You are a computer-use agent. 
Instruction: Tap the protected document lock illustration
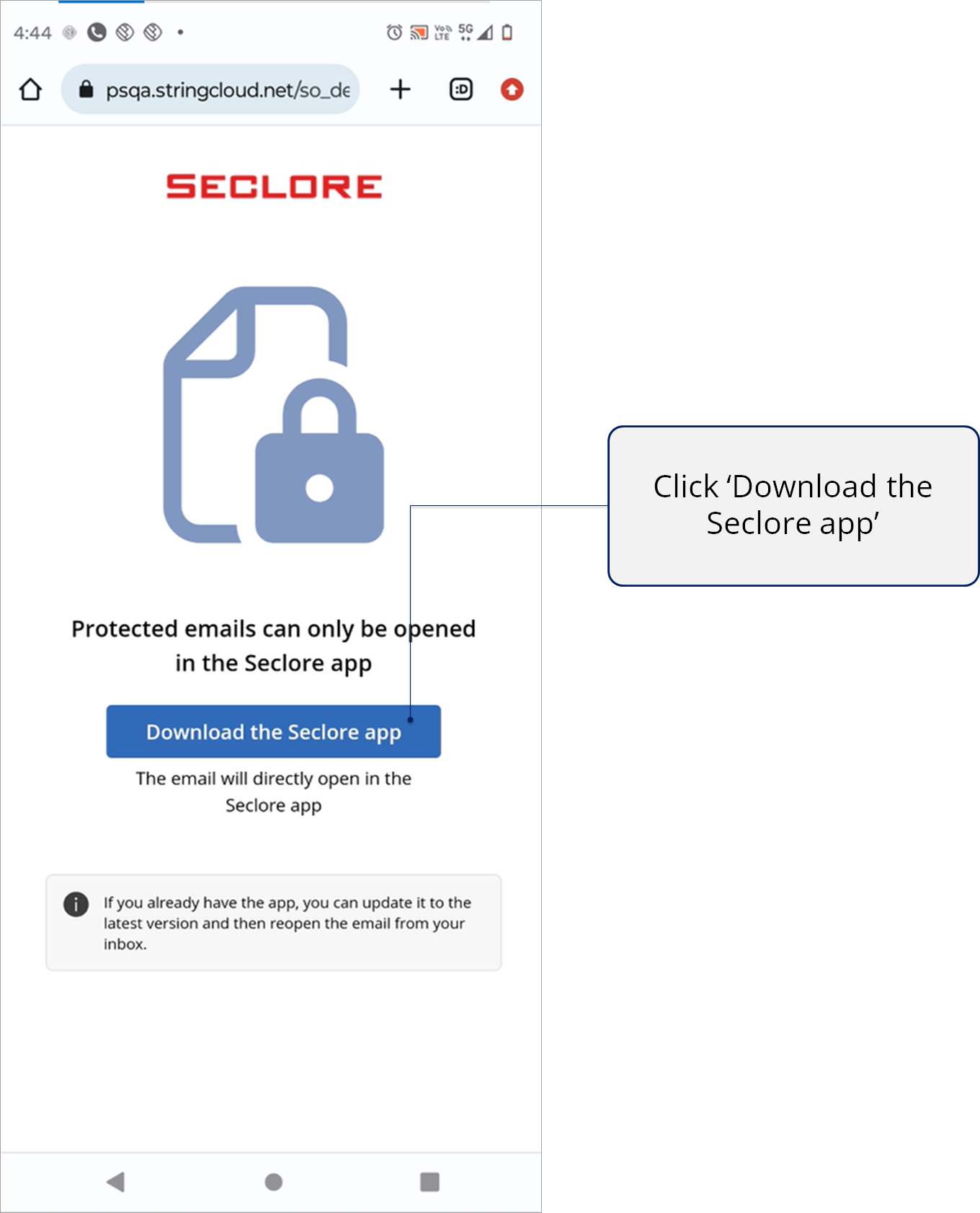(274, 415)
